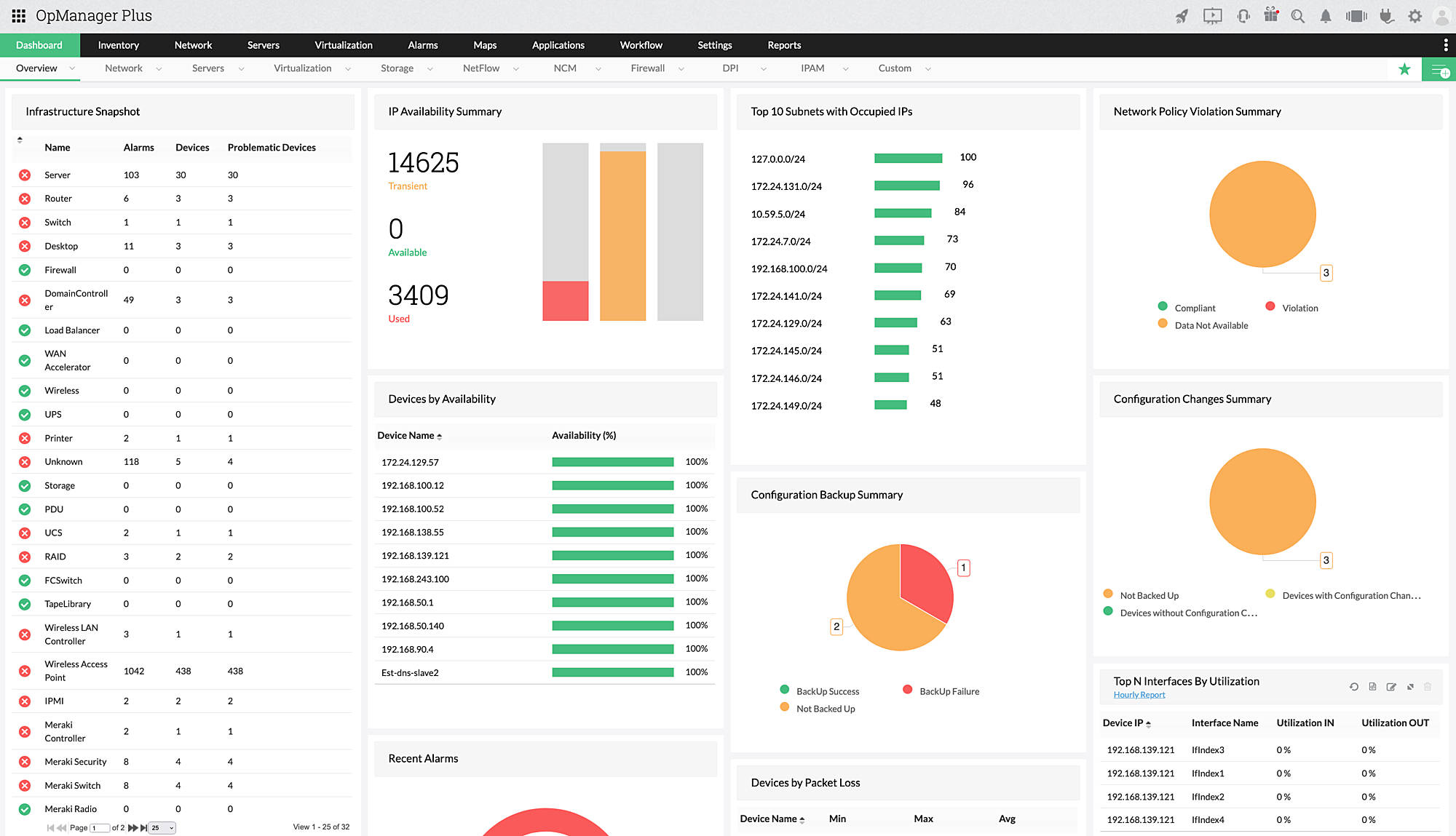
Task: Open the presentation video icon
Action: tap(1212, 16)
